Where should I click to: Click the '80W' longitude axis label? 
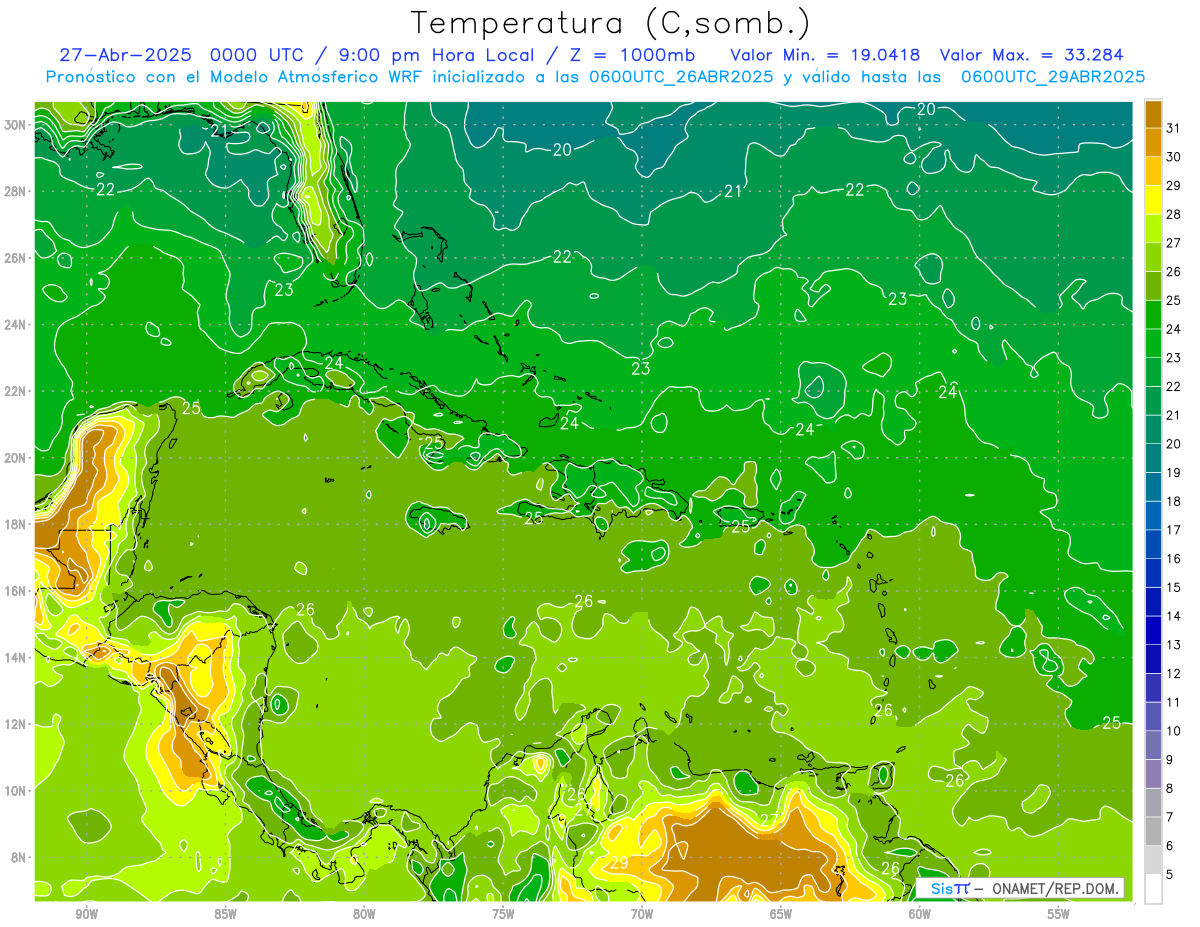pos(364,914)
